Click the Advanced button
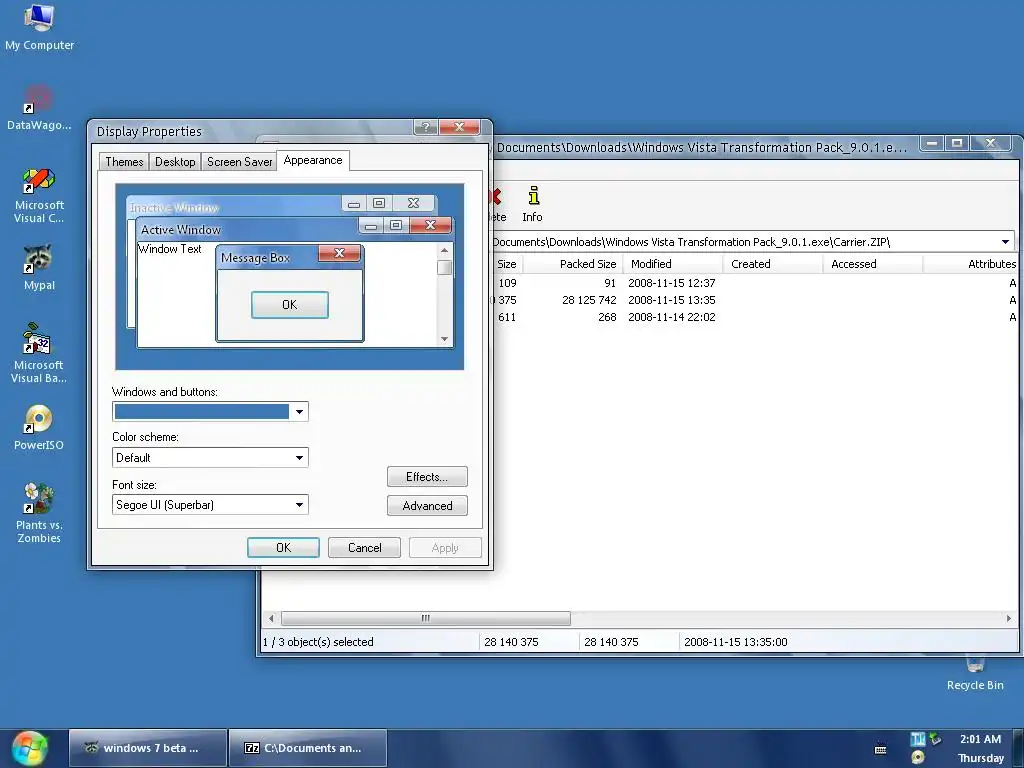The height and width of the screenshot is (768, 1024). pos(427,505)
